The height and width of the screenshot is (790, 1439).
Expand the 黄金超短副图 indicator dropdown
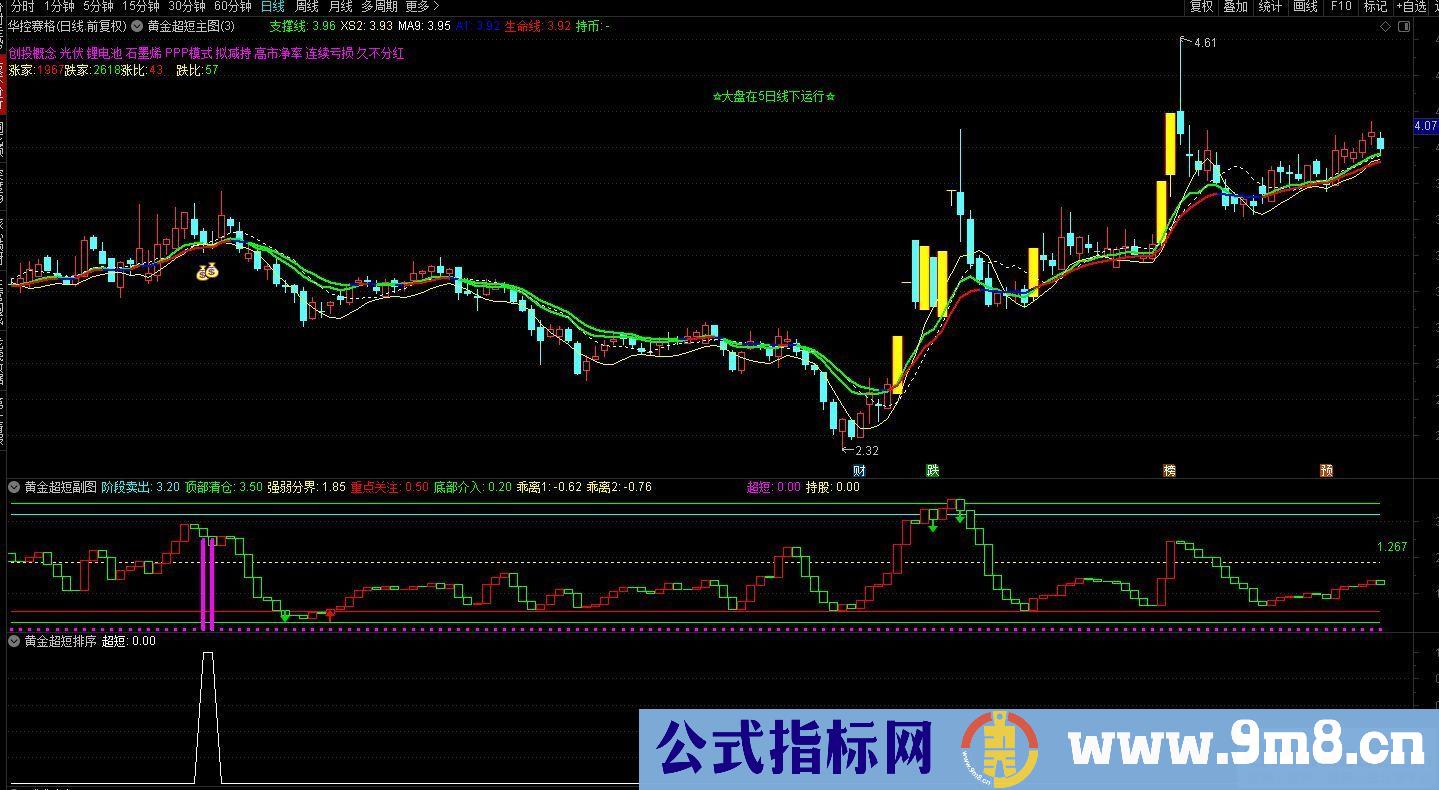[14, 487]
